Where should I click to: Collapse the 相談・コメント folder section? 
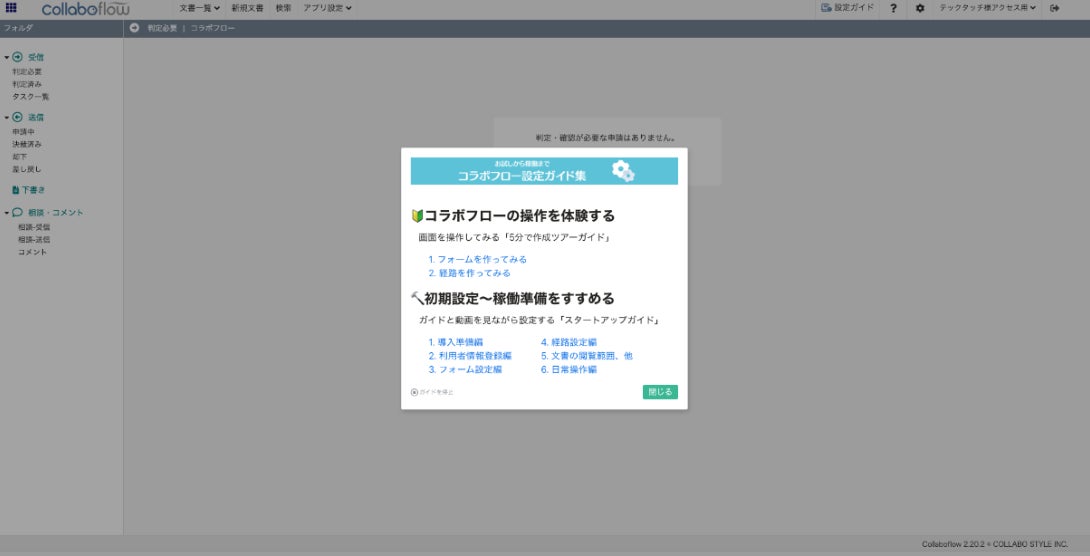click(6, 212)
